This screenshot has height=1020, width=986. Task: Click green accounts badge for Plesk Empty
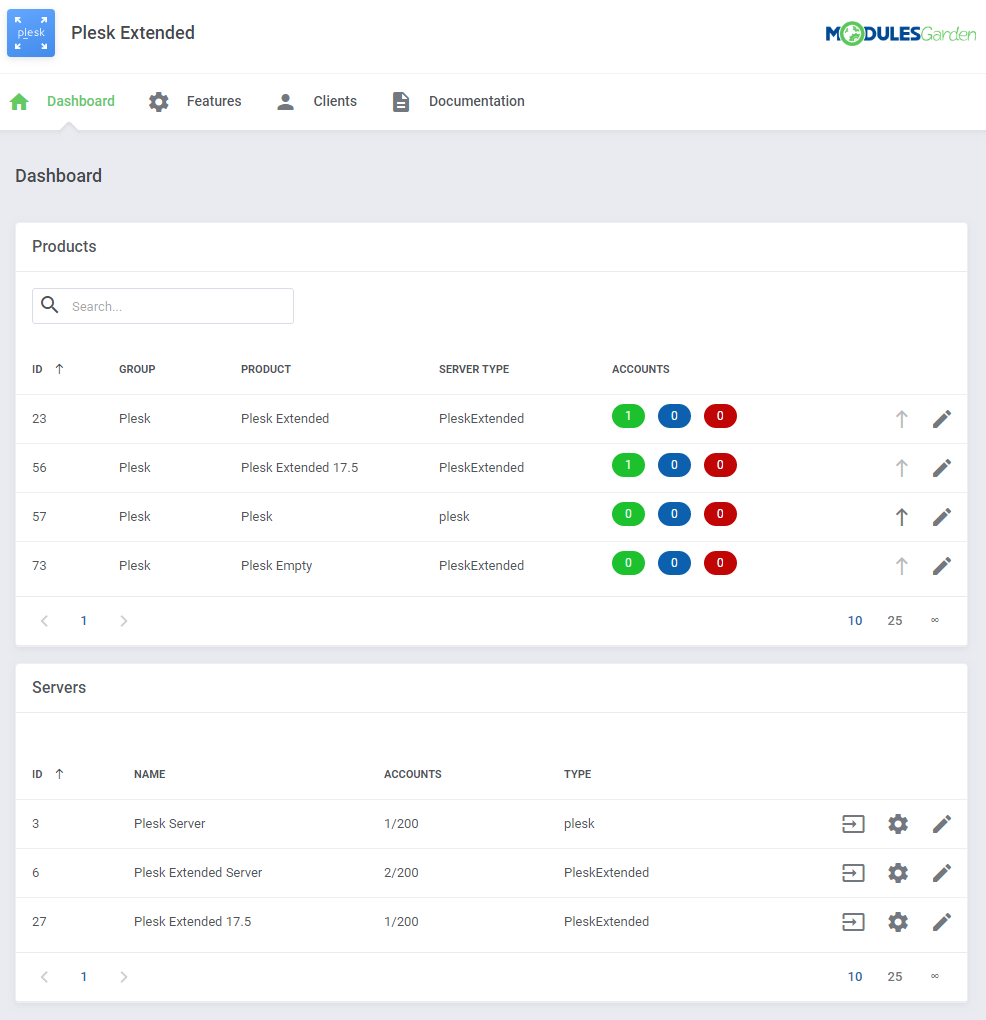click(x=628, y=563)
